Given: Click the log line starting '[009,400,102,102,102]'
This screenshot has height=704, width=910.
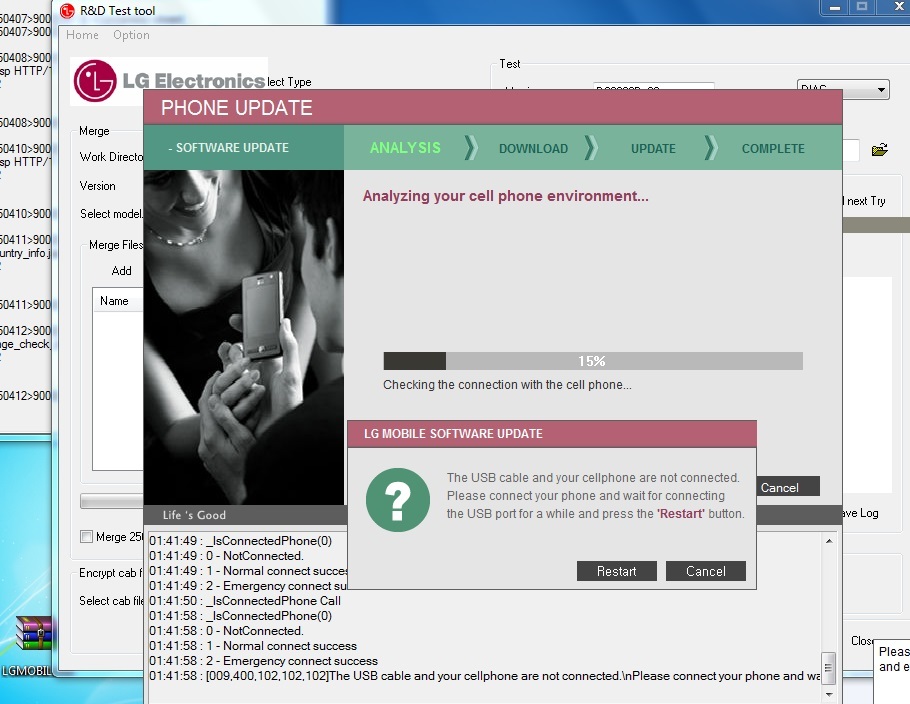Looking at the screenshot, I should point(485,676).
